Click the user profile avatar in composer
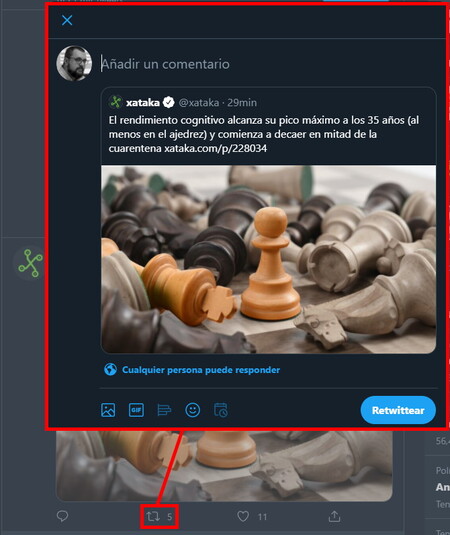Screen dimensions: 450x535 [74, 63]
